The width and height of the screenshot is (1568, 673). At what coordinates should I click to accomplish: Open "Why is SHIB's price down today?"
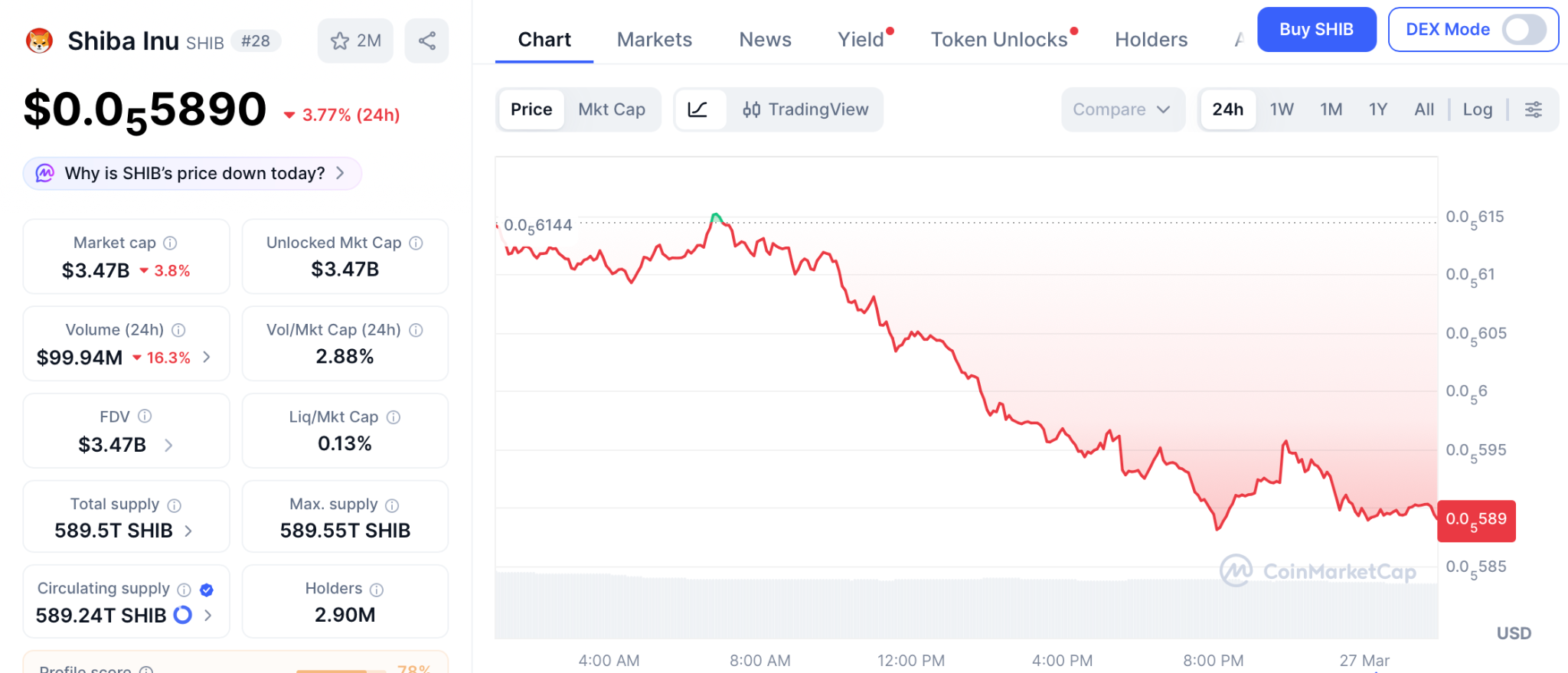(193, 174)
